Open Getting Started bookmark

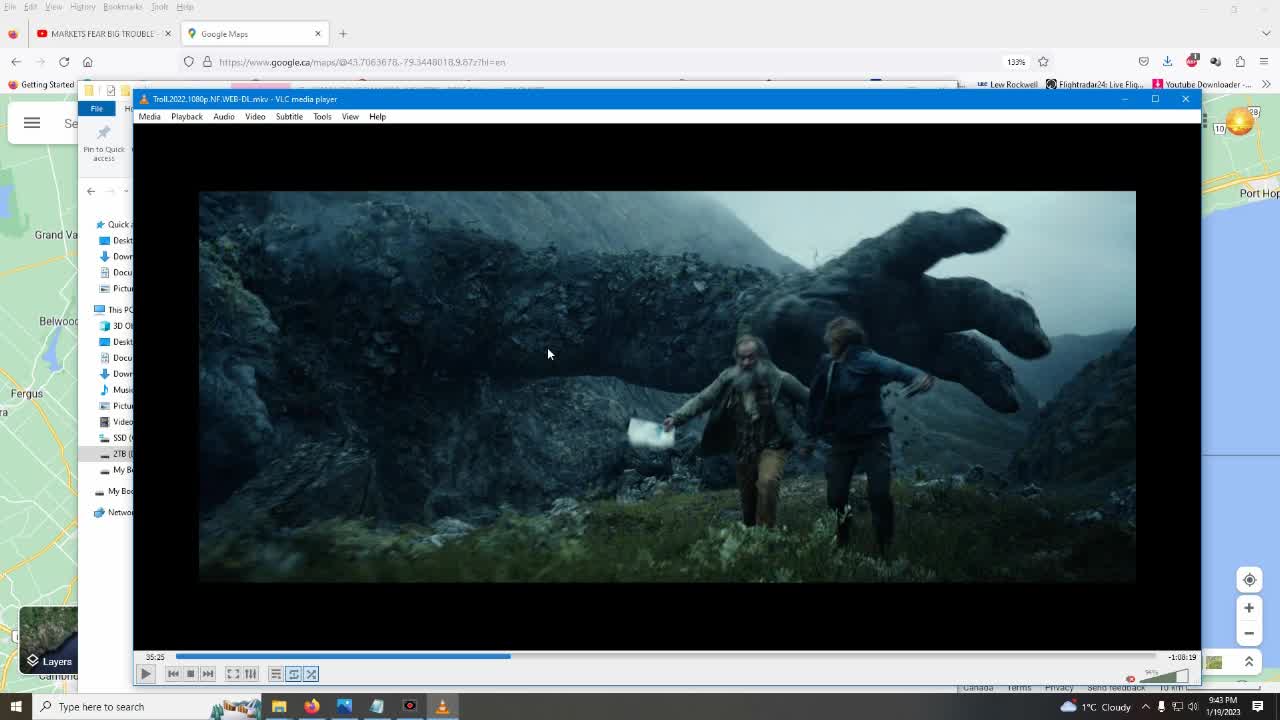41,84
